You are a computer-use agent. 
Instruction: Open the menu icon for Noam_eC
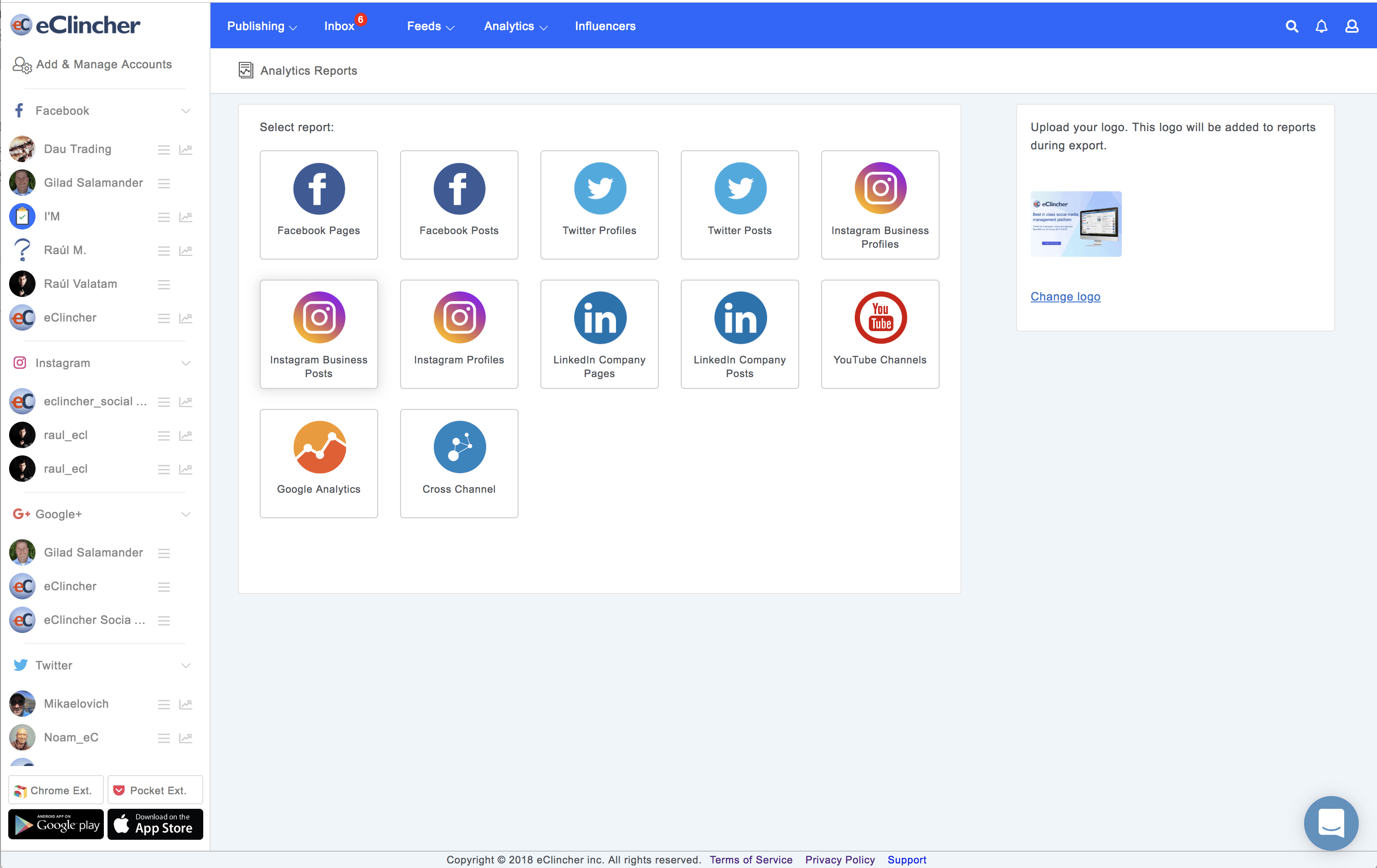click(164, 738)
